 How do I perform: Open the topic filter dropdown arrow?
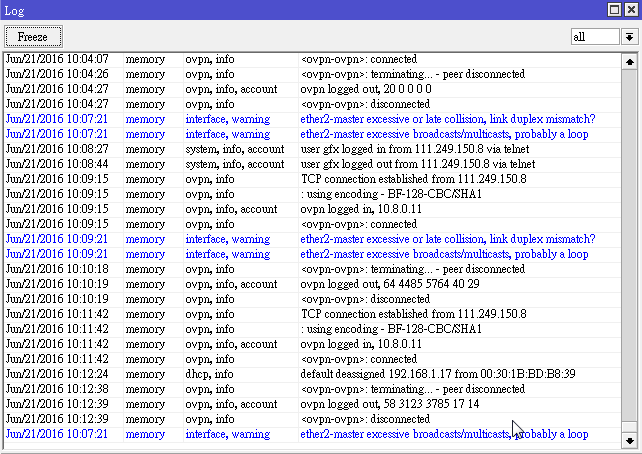click(x=629, y=37)
